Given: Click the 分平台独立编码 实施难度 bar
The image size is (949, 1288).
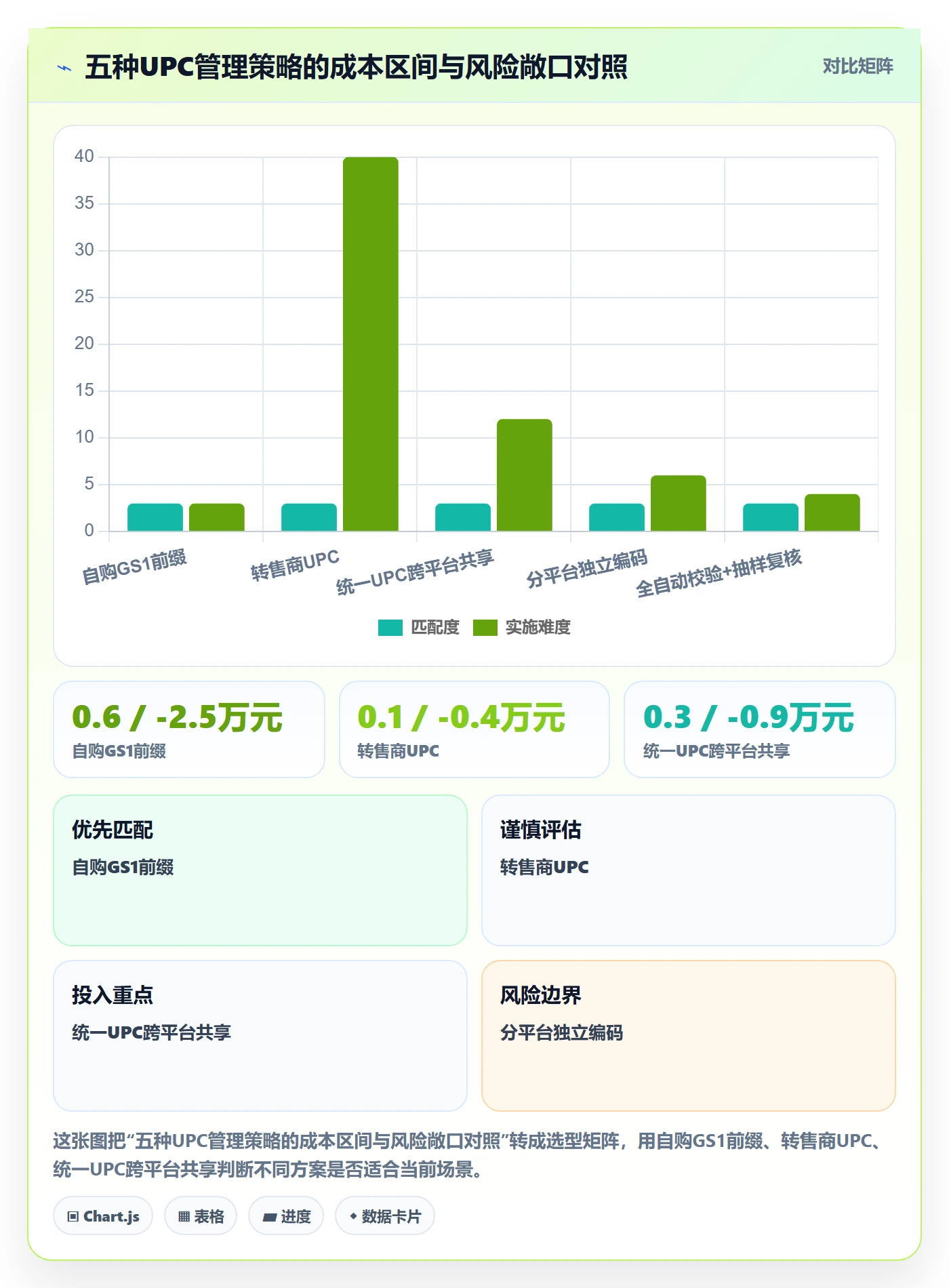Looking at the screenshot, I should pyautogui.click(x=679, y=503).
